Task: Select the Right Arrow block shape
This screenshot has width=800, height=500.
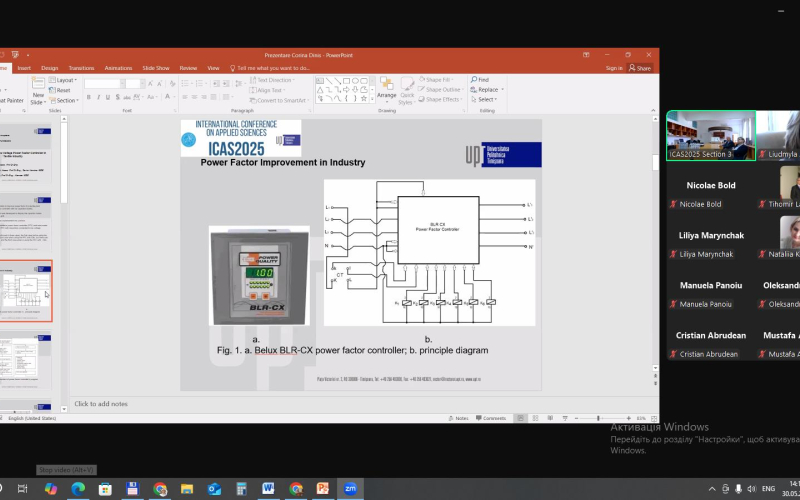Action: tap(346, 90)
